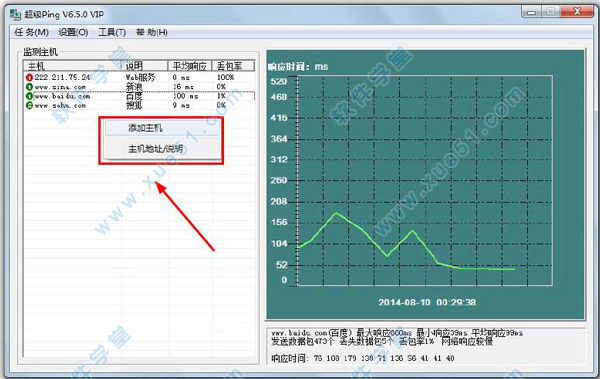Minimize the 超级Ping window
This screenshot has width=600, height=379.
pos(532,11)
